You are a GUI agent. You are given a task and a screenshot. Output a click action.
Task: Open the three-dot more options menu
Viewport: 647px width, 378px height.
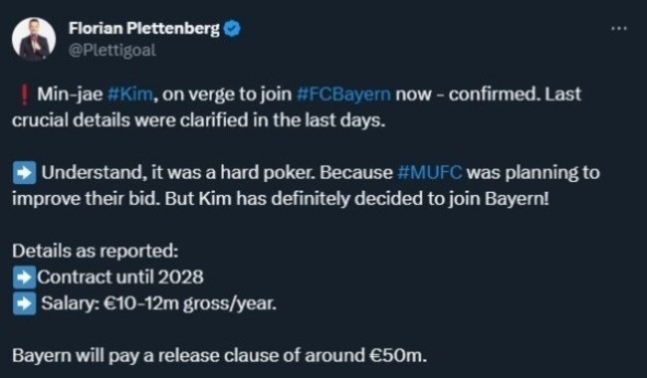coord(619,28)
